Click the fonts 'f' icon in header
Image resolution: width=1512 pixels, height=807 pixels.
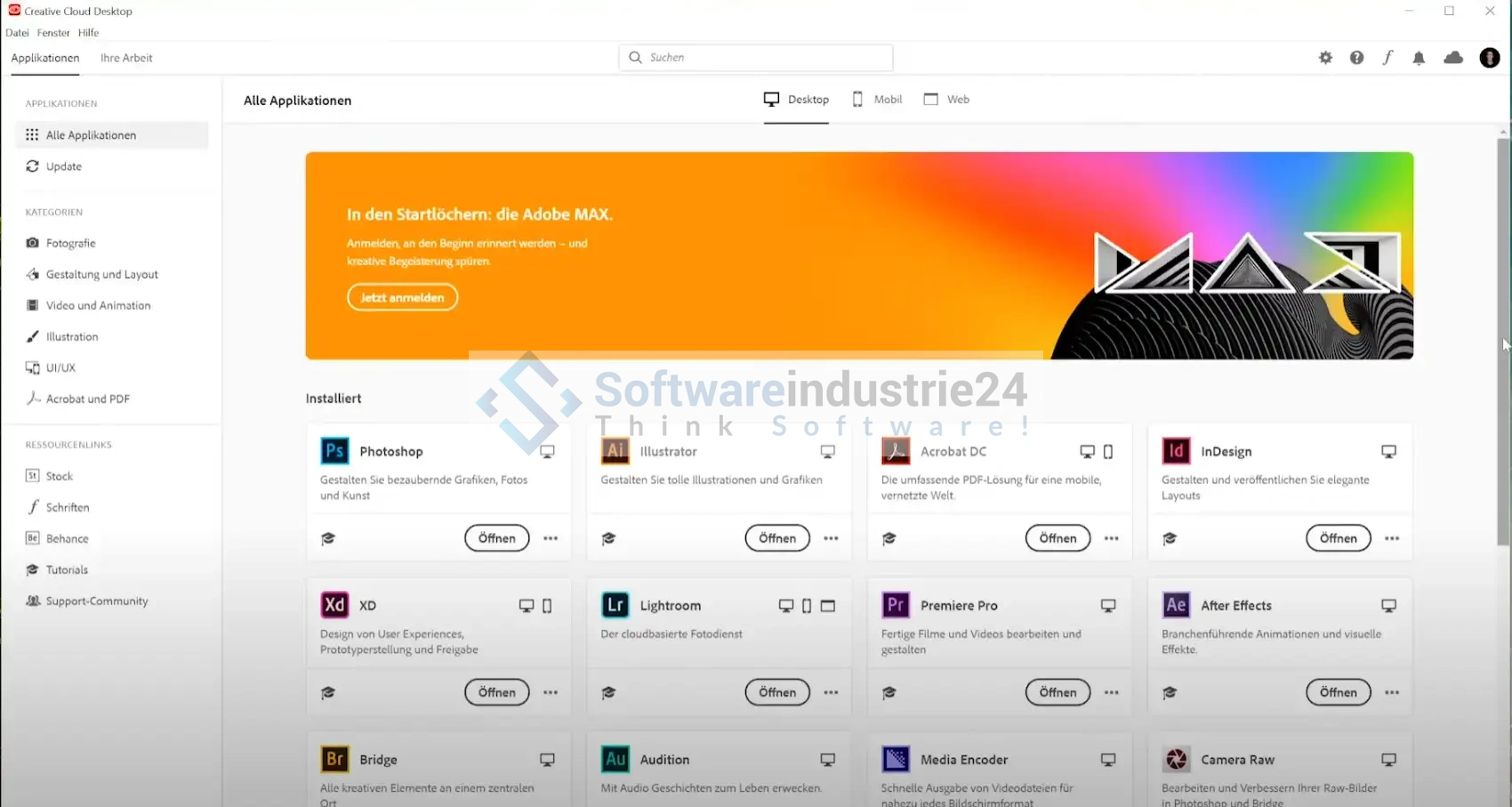tap(1387, 58)
